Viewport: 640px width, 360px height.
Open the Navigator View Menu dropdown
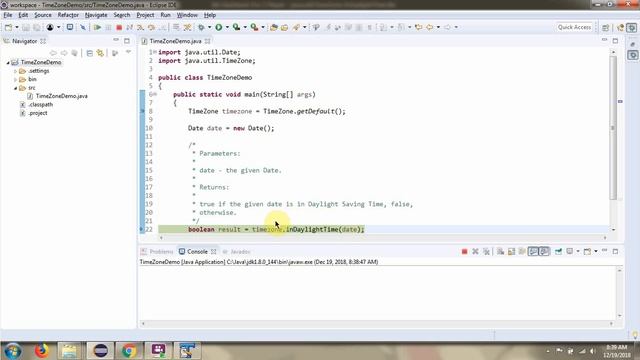tap(129, 53)
